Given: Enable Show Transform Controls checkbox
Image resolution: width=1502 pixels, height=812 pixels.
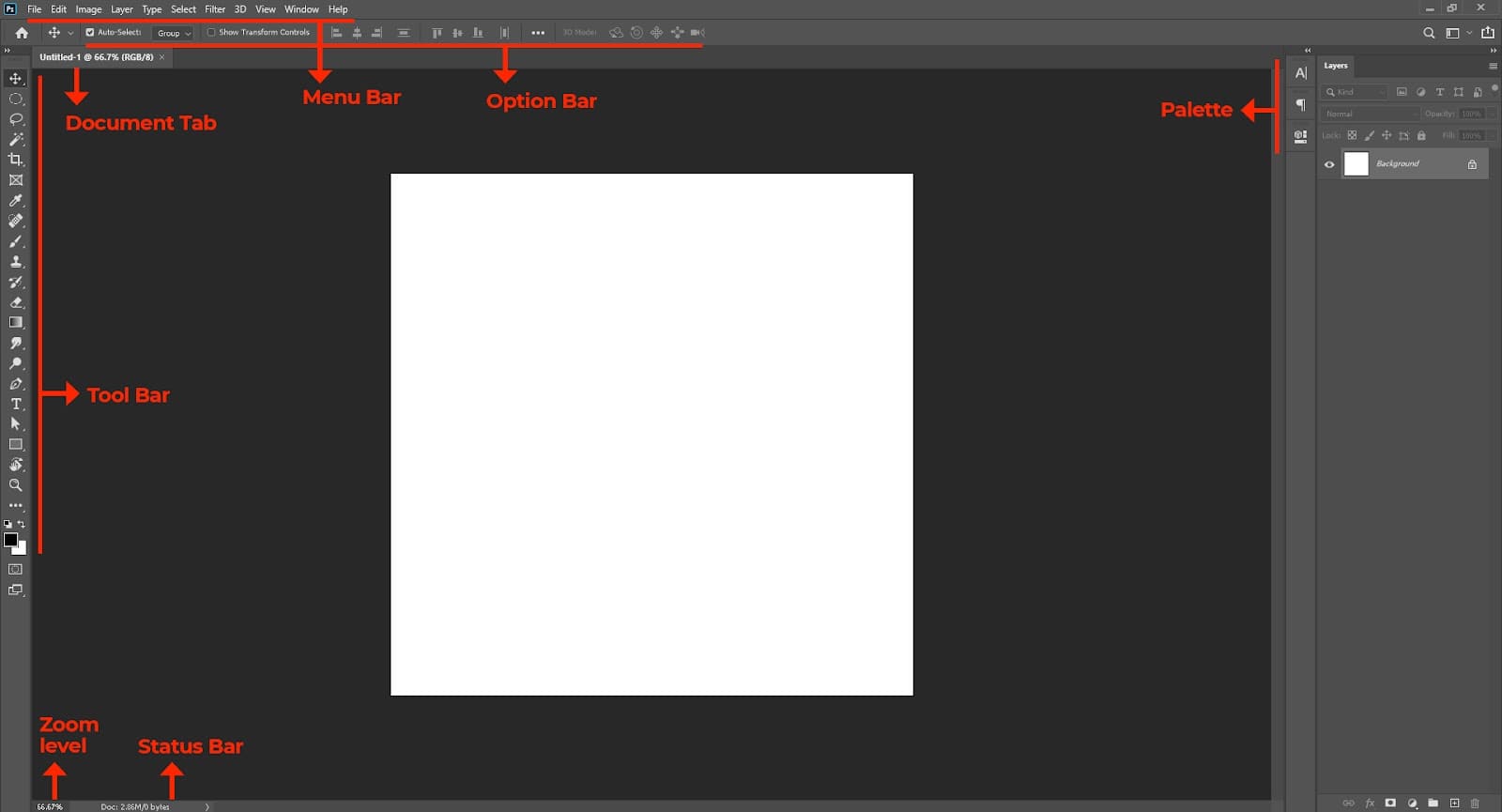Looking at the screenshot, I should click(211, 32).
